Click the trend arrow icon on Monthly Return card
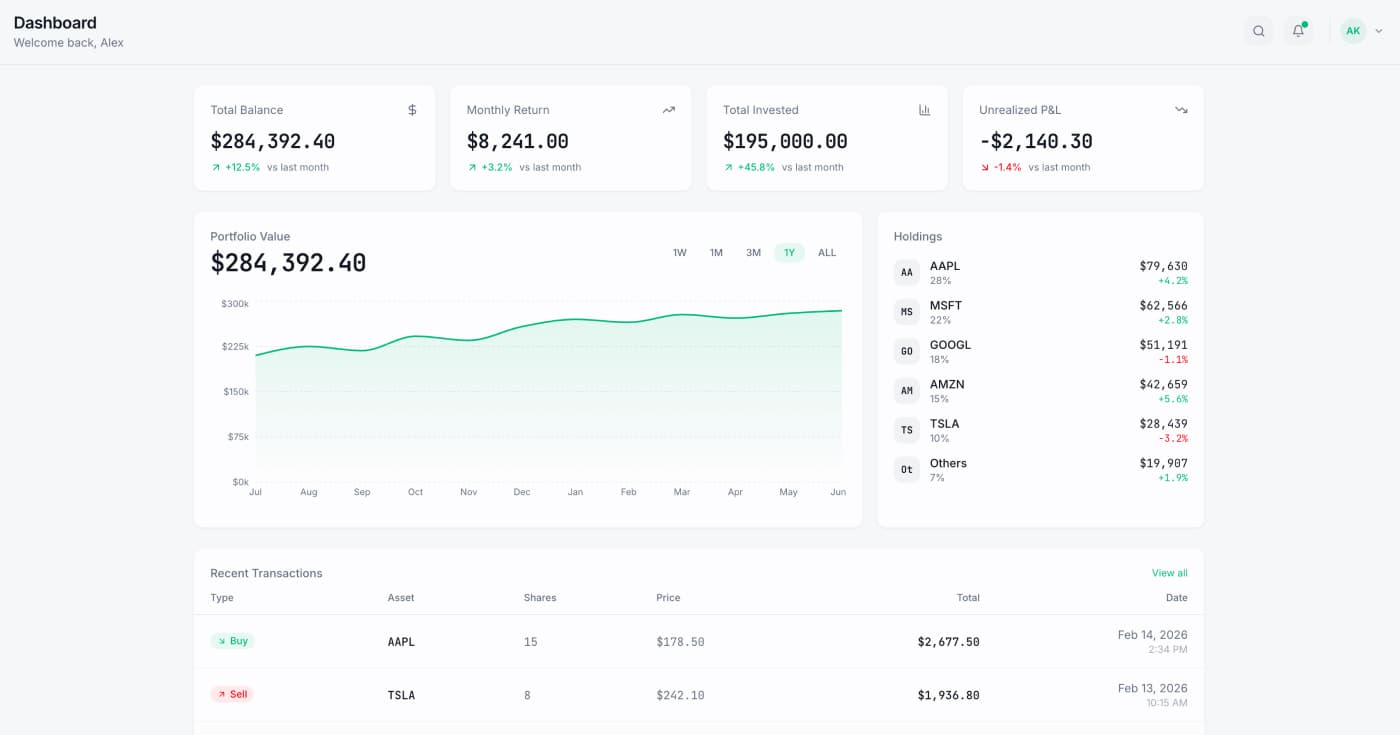1400x735 pixels. click(668, 110)
